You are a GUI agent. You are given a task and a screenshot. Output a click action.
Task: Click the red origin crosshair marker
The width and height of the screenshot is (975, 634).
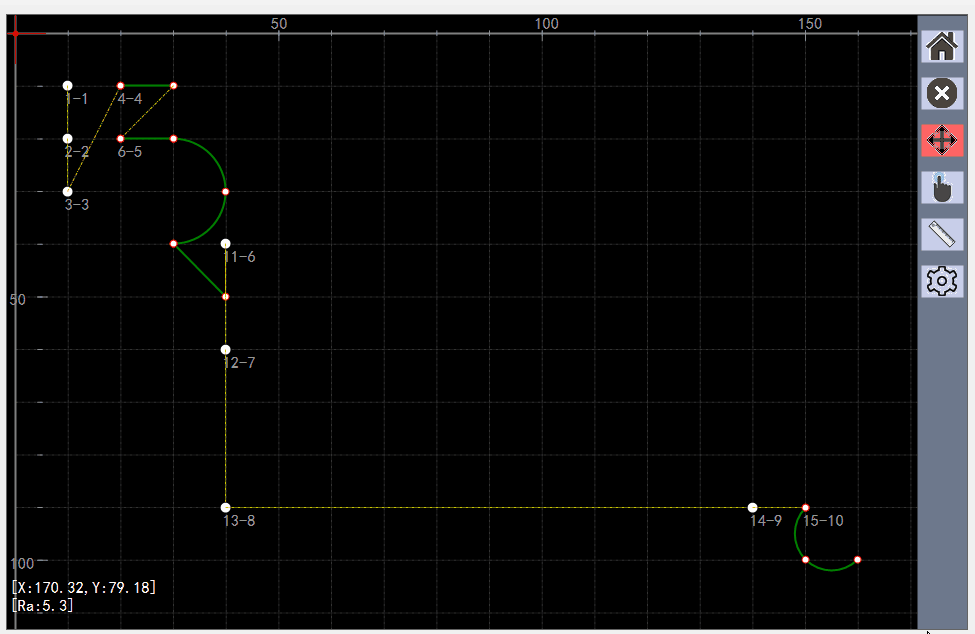click(16, 34)
